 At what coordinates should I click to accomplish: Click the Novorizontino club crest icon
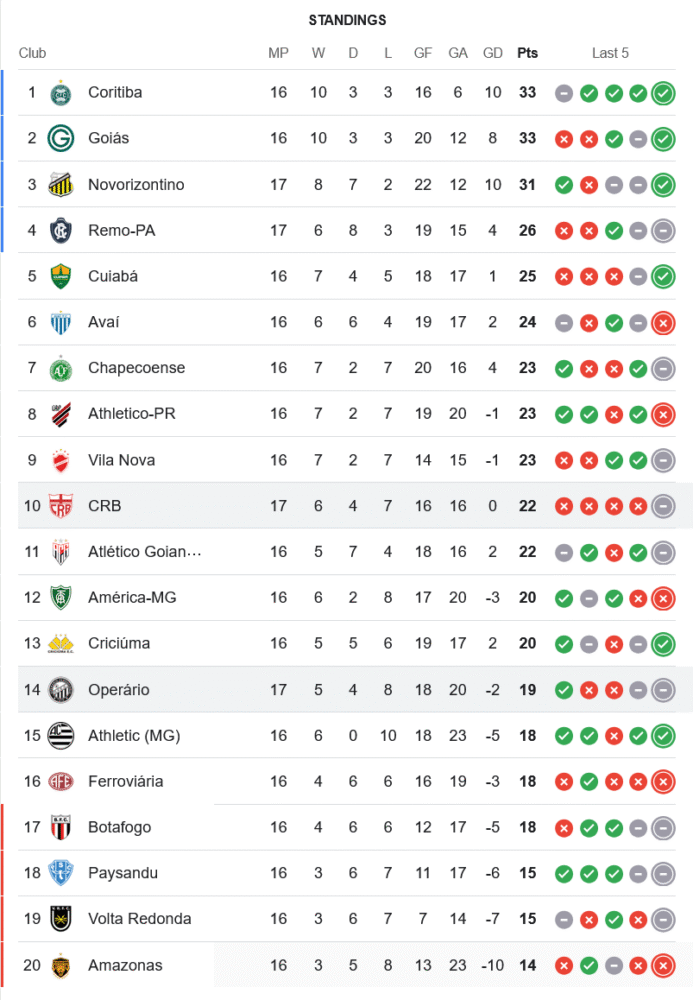tap(61, 185)
